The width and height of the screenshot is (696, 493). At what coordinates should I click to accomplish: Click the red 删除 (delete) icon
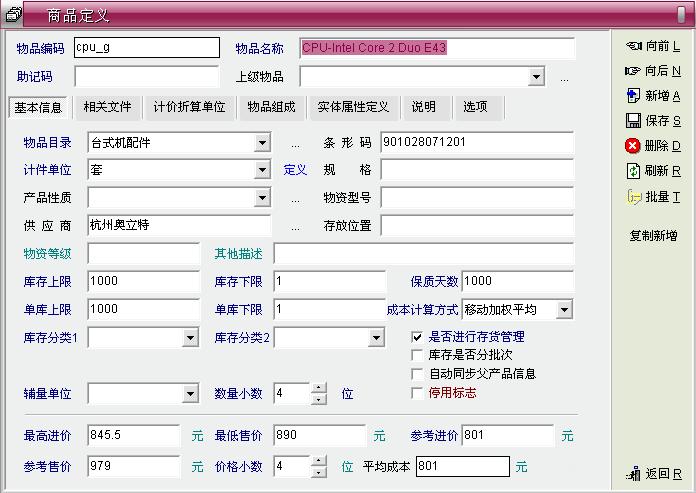[x=633, y=146]
